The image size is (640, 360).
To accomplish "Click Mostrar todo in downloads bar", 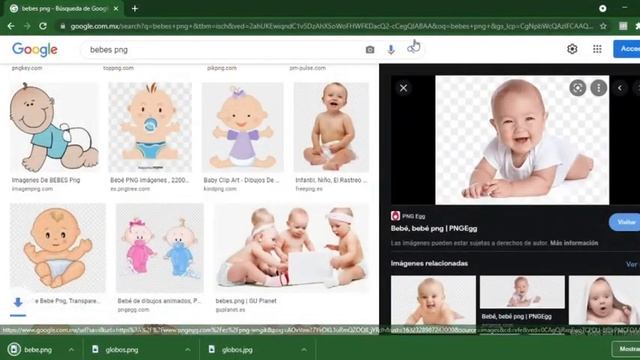I will tap(627, 349).
